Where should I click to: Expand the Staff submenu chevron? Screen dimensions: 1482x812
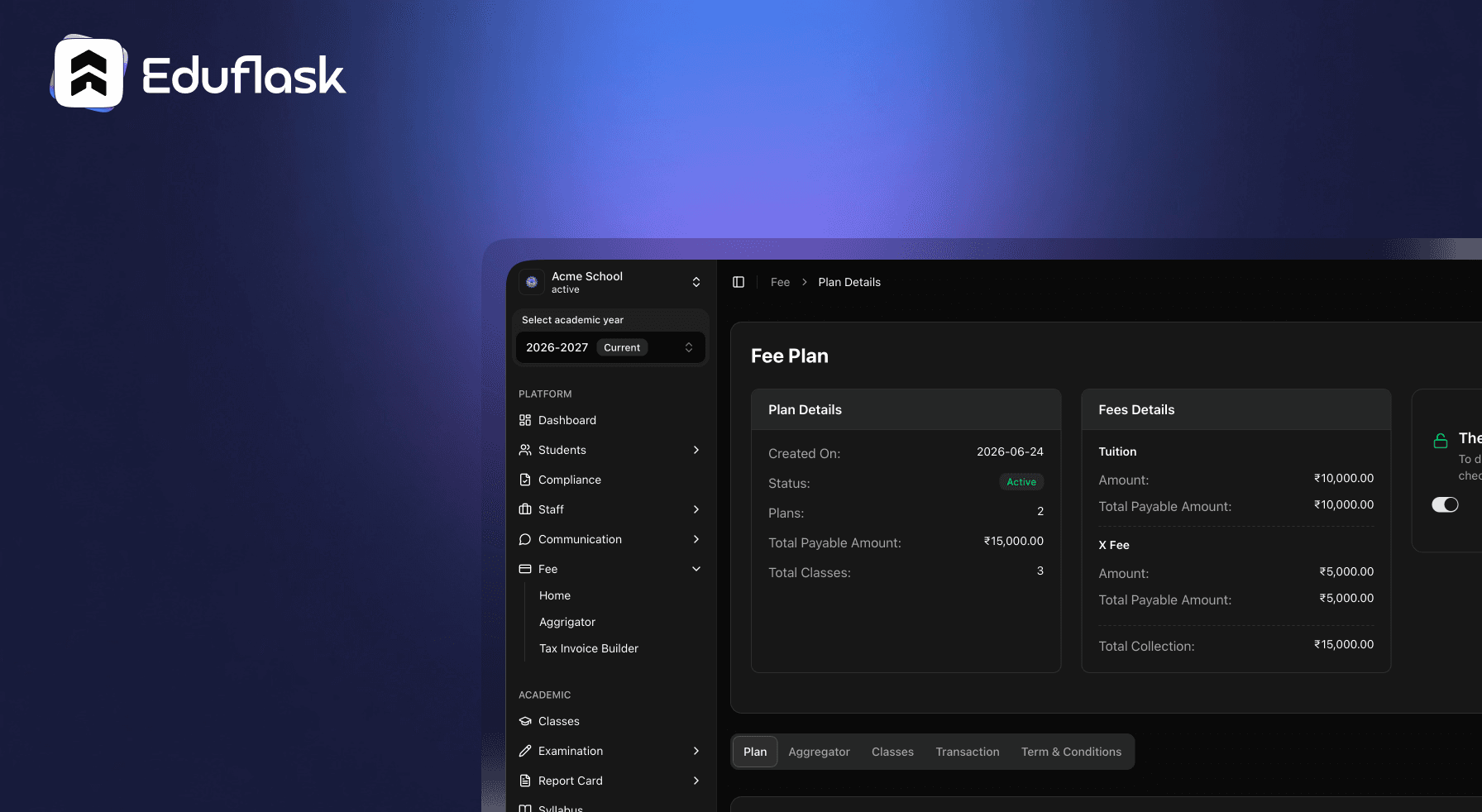[x=696, y=509]
